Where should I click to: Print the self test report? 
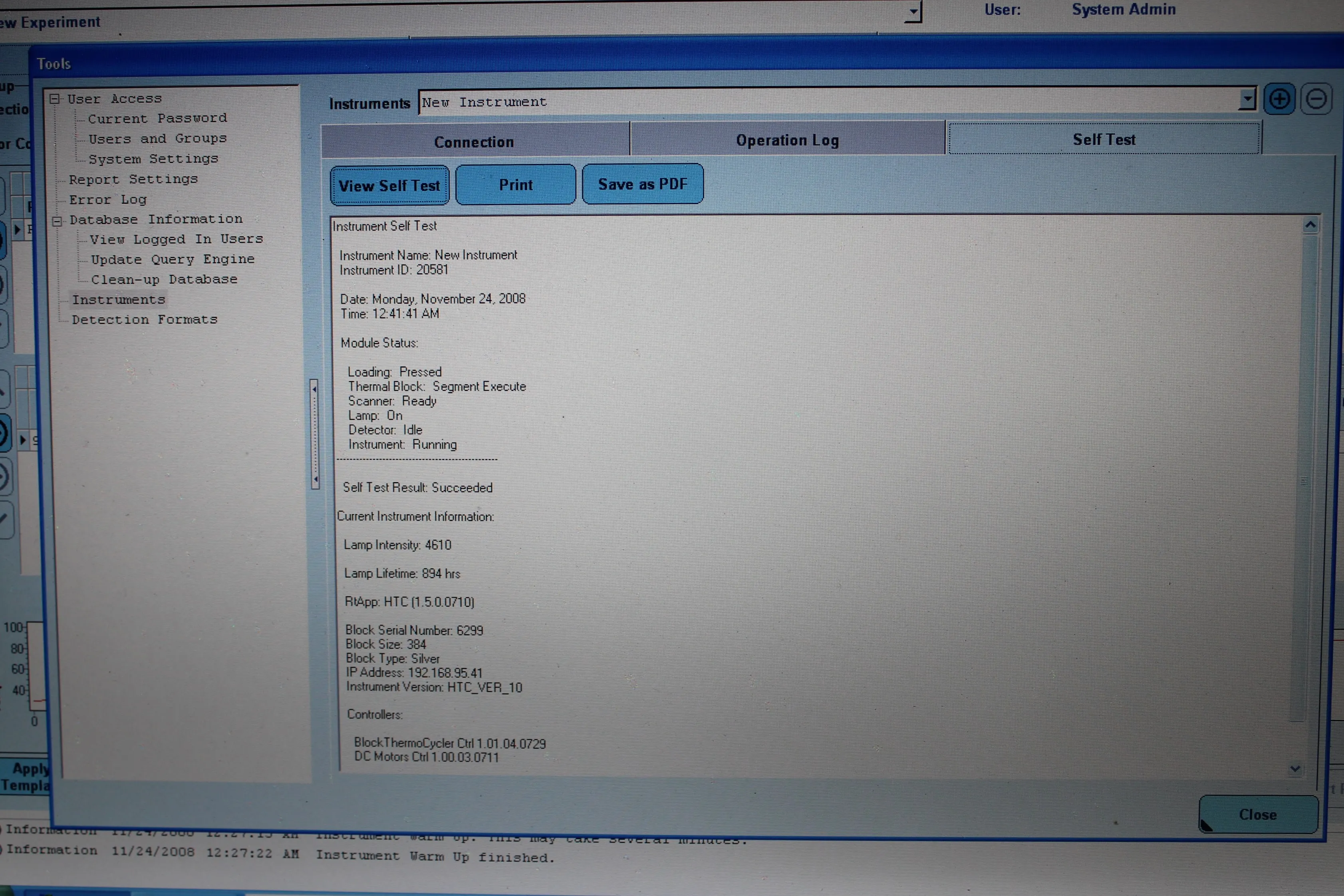pyautogui.click(x=515, y=184)
